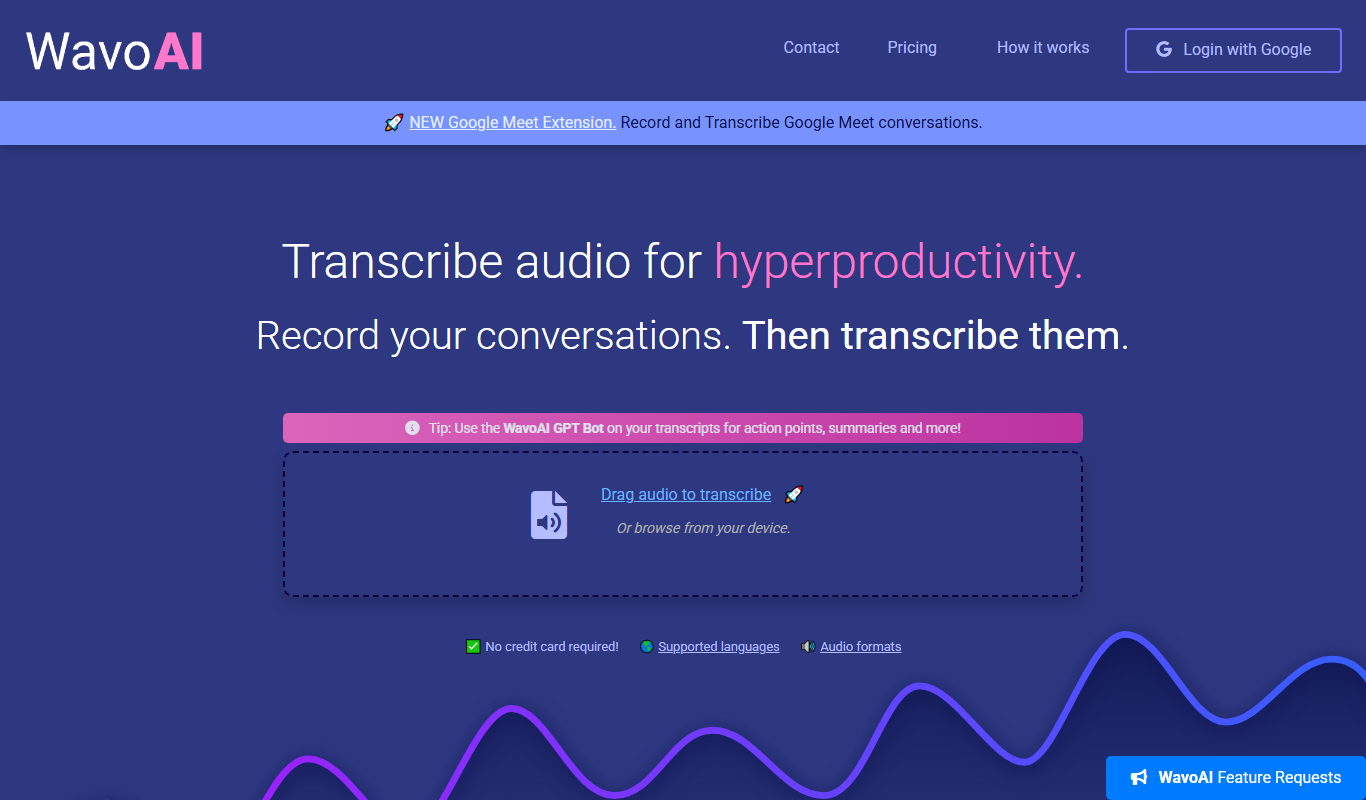Open the NEW Google Meet Extension link

tap(512, 123)
